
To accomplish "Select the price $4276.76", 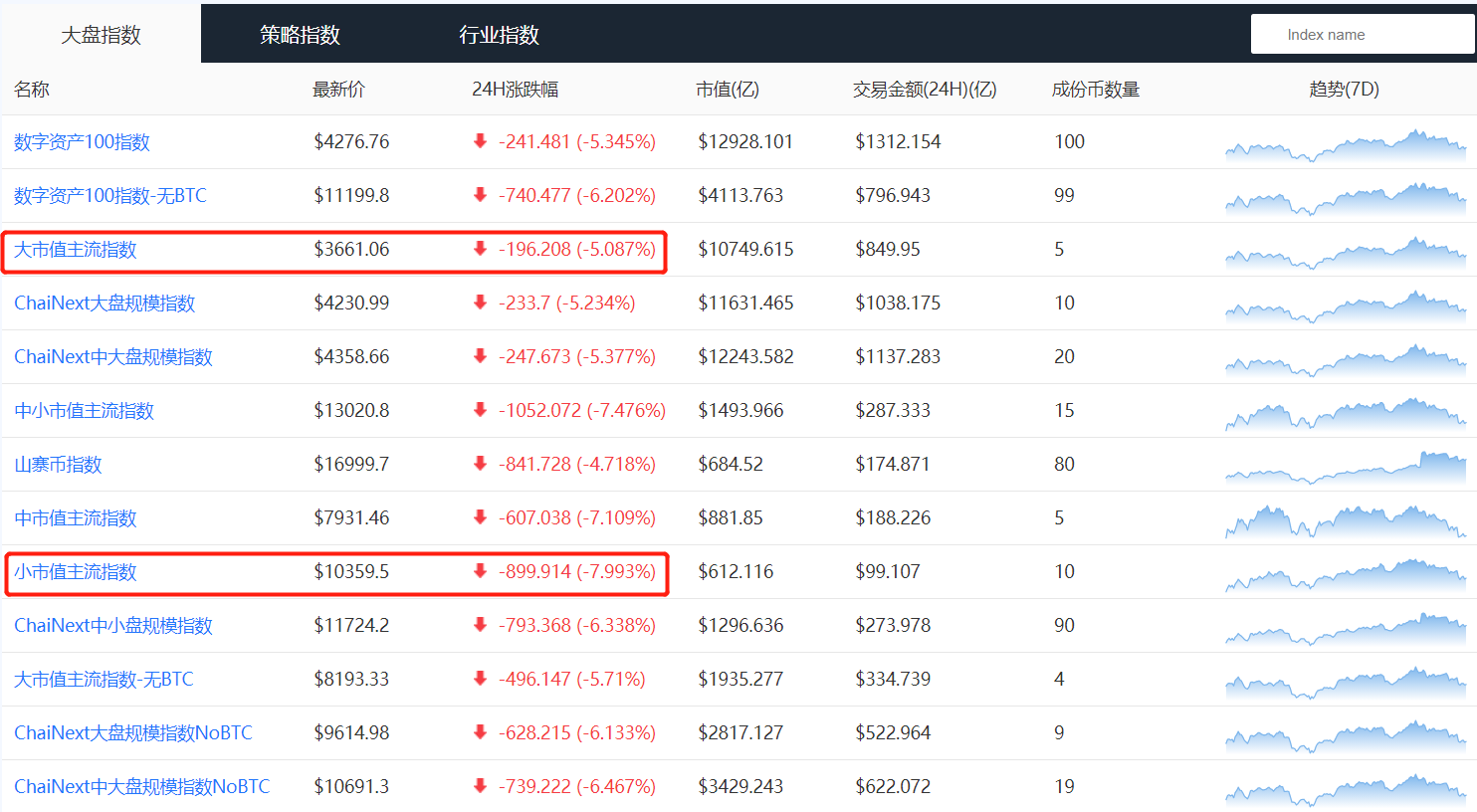I will (351, 142).
